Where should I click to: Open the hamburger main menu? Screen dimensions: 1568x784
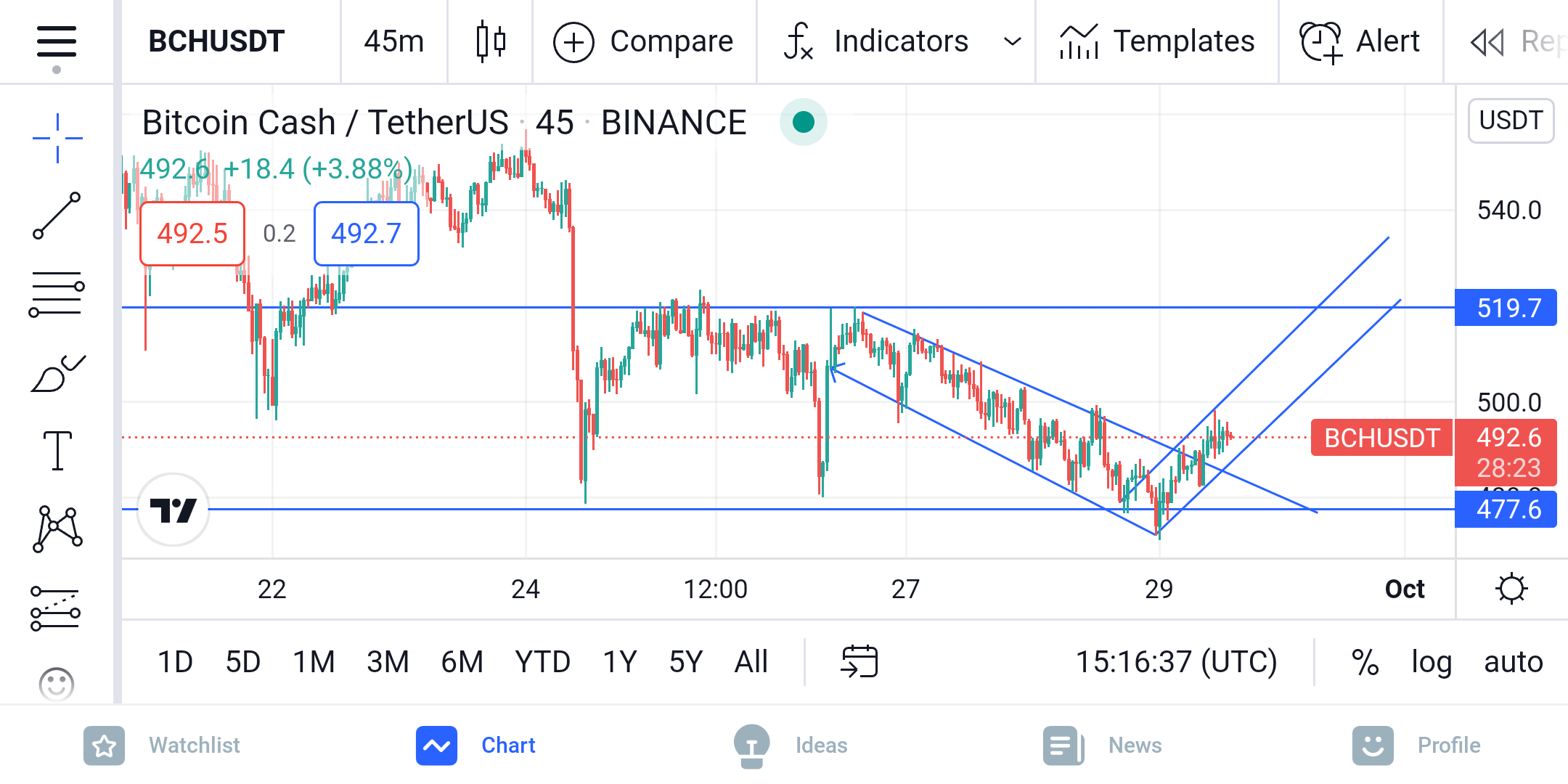coord(57,41)
